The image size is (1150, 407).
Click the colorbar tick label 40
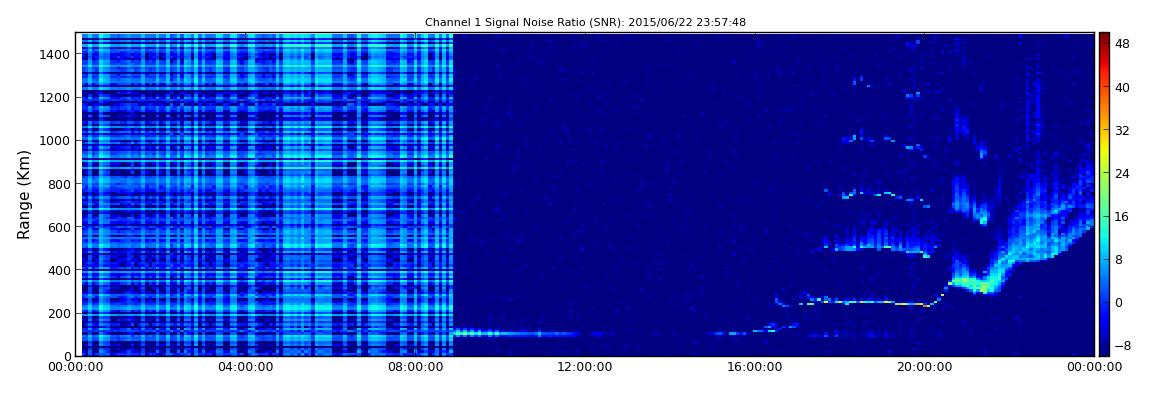(x=1122, y=87)
